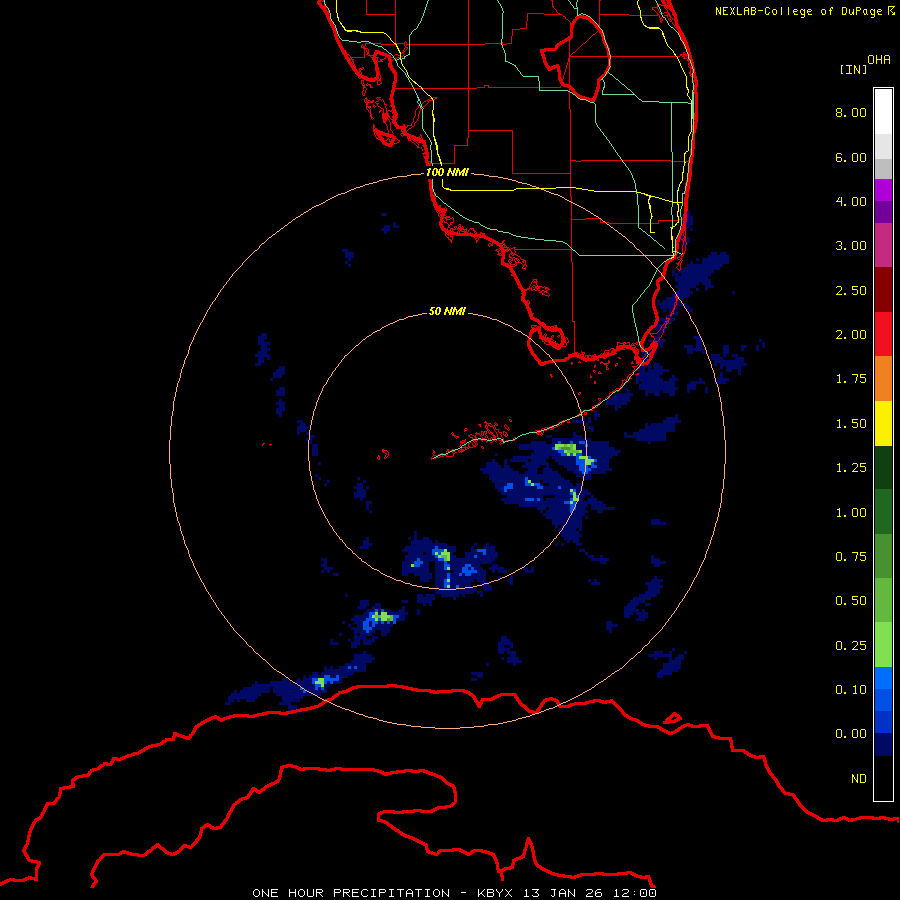Viewport: 900px width, 900px height.
Task: Pick the light green swatch beside 0.50
Action: (883, 600)
